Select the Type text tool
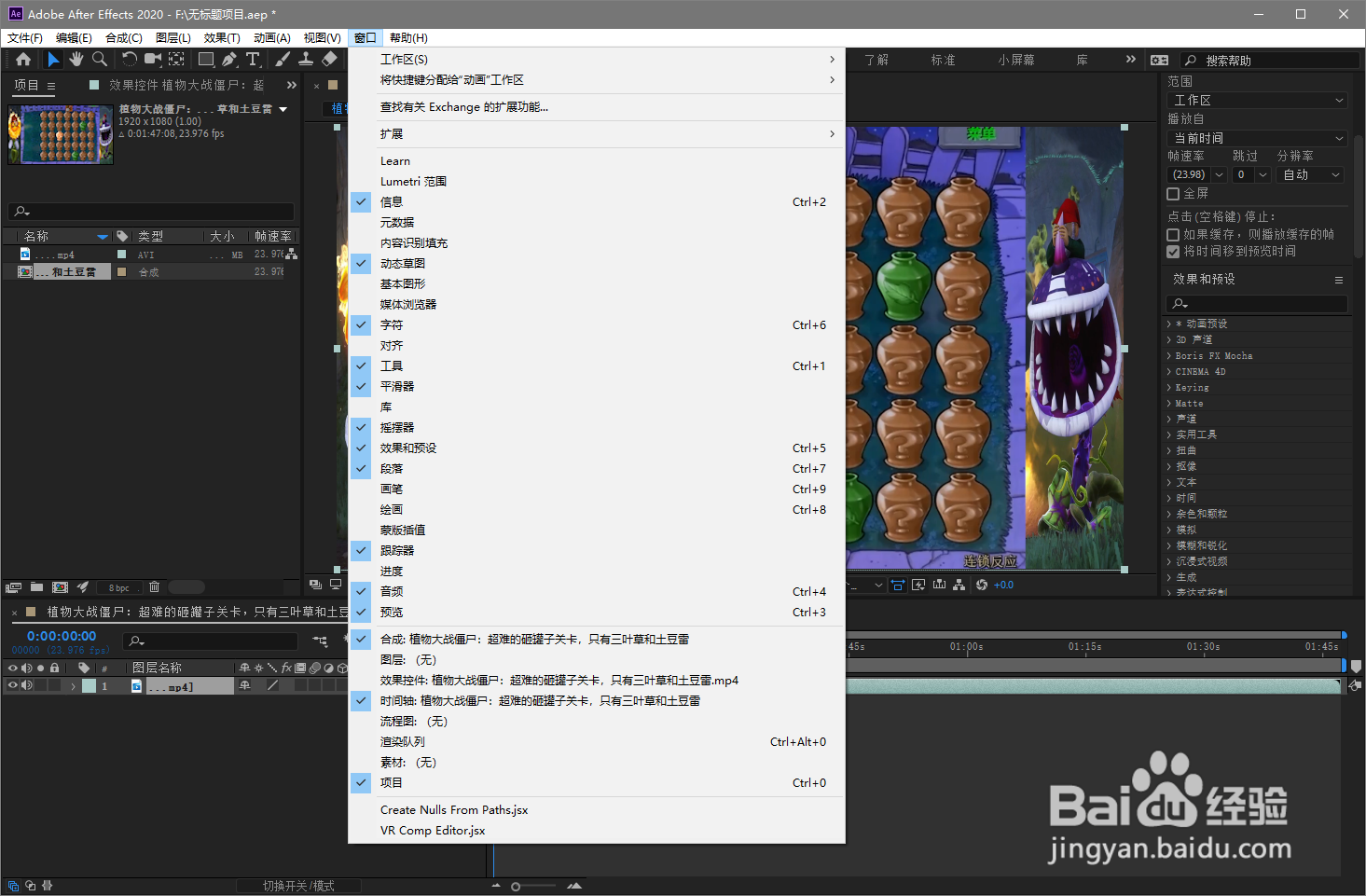This screenshot has width=1366, height=896. (x=253, y=60)
